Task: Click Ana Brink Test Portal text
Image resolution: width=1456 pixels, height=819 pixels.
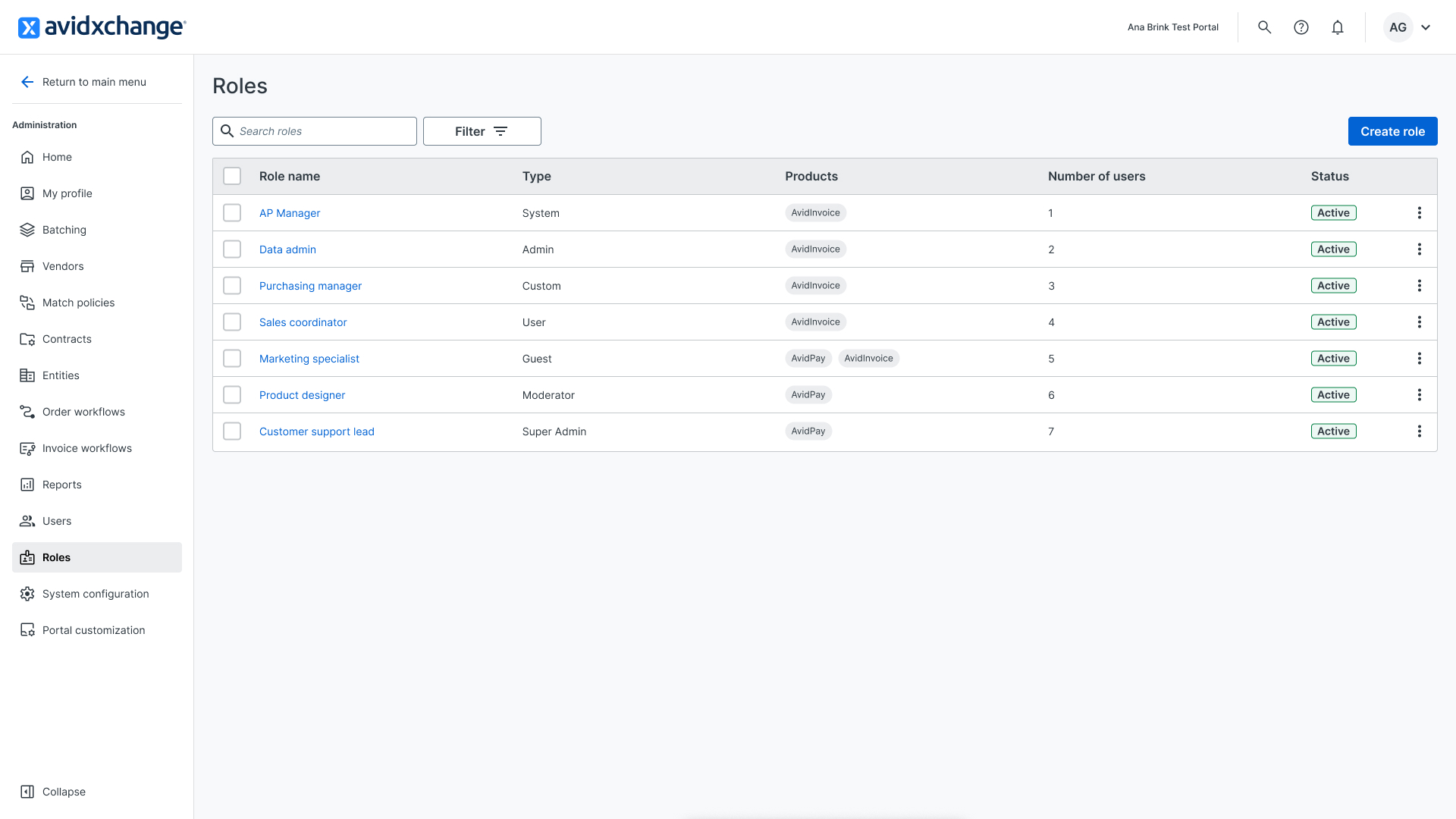Action: pyautogui.click(x=1173, y=27)
